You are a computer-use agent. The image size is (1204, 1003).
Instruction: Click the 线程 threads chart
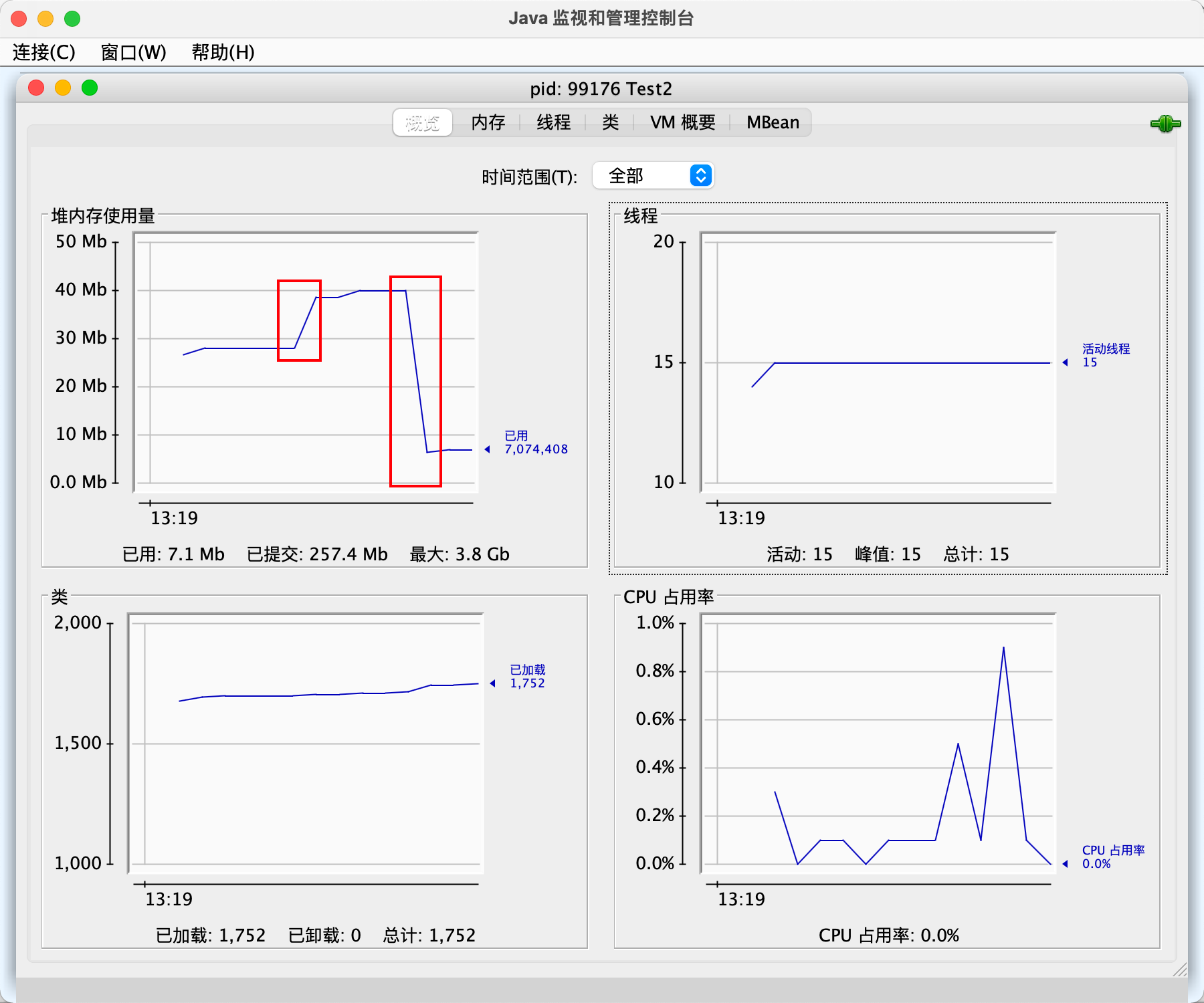tap(878, 362)
